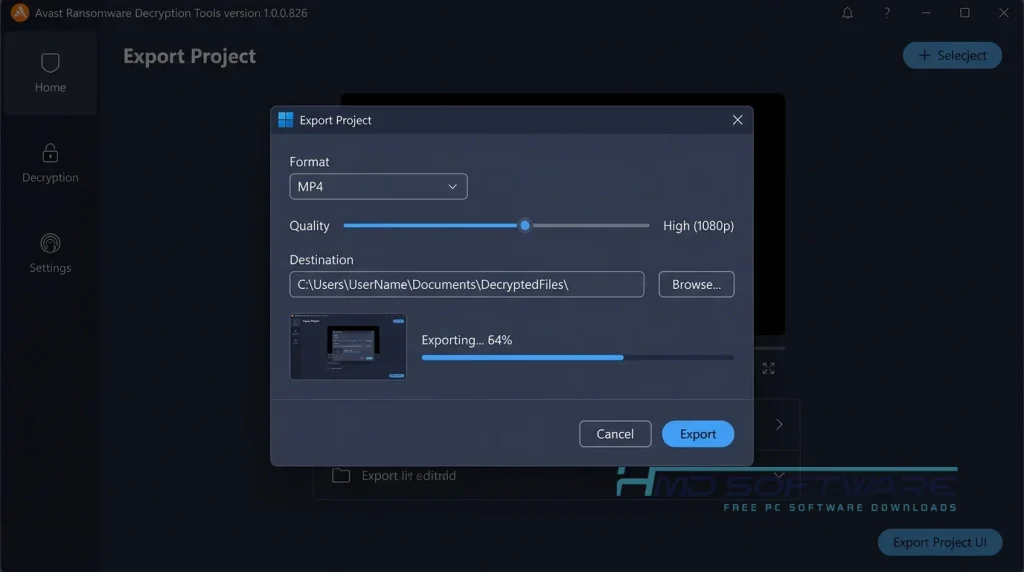Click the exporting progress bar
Screen dimensions: 1024x572
click(x=577, y=358)
